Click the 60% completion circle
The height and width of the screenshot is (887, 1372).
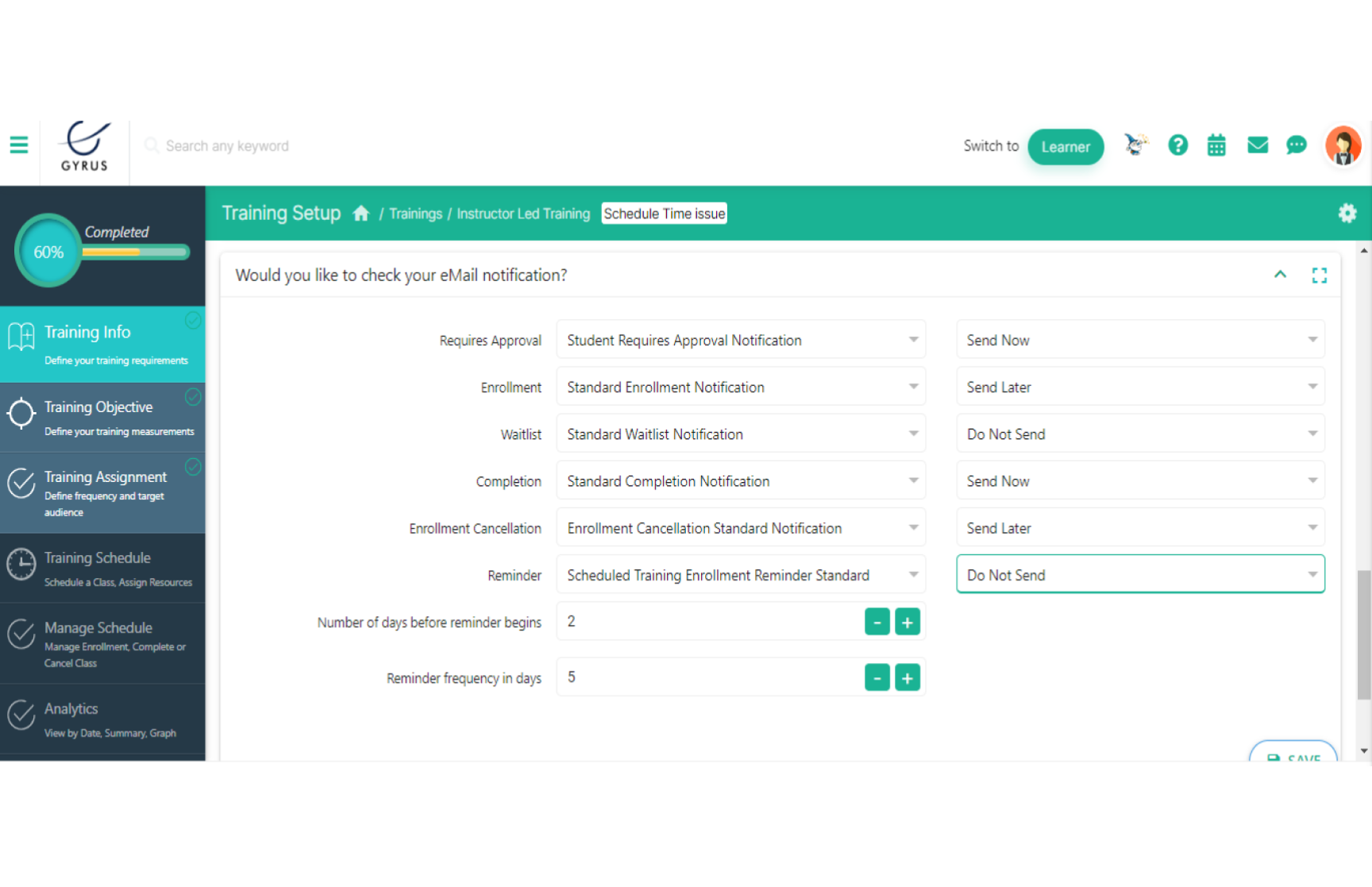(48, 252)
